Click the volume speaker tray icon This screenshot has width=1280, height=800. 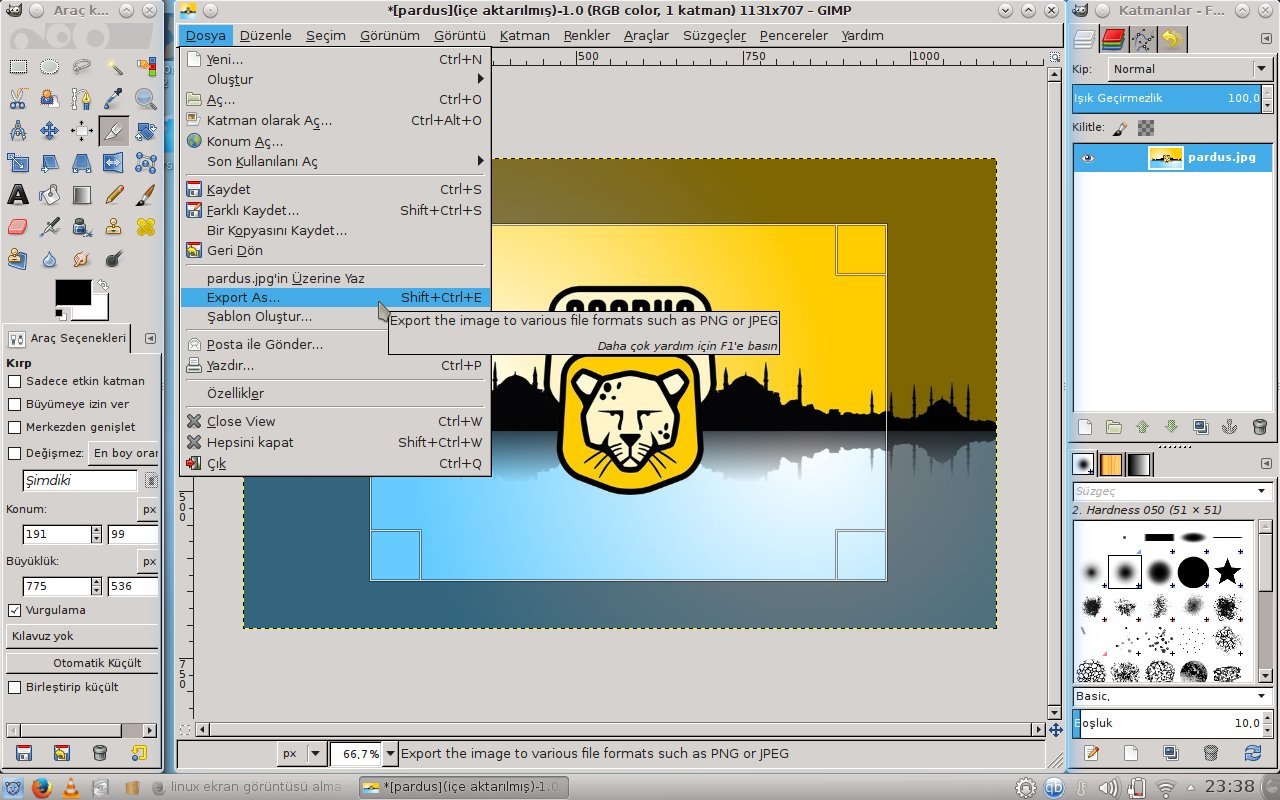click(x=1108, y=787)
